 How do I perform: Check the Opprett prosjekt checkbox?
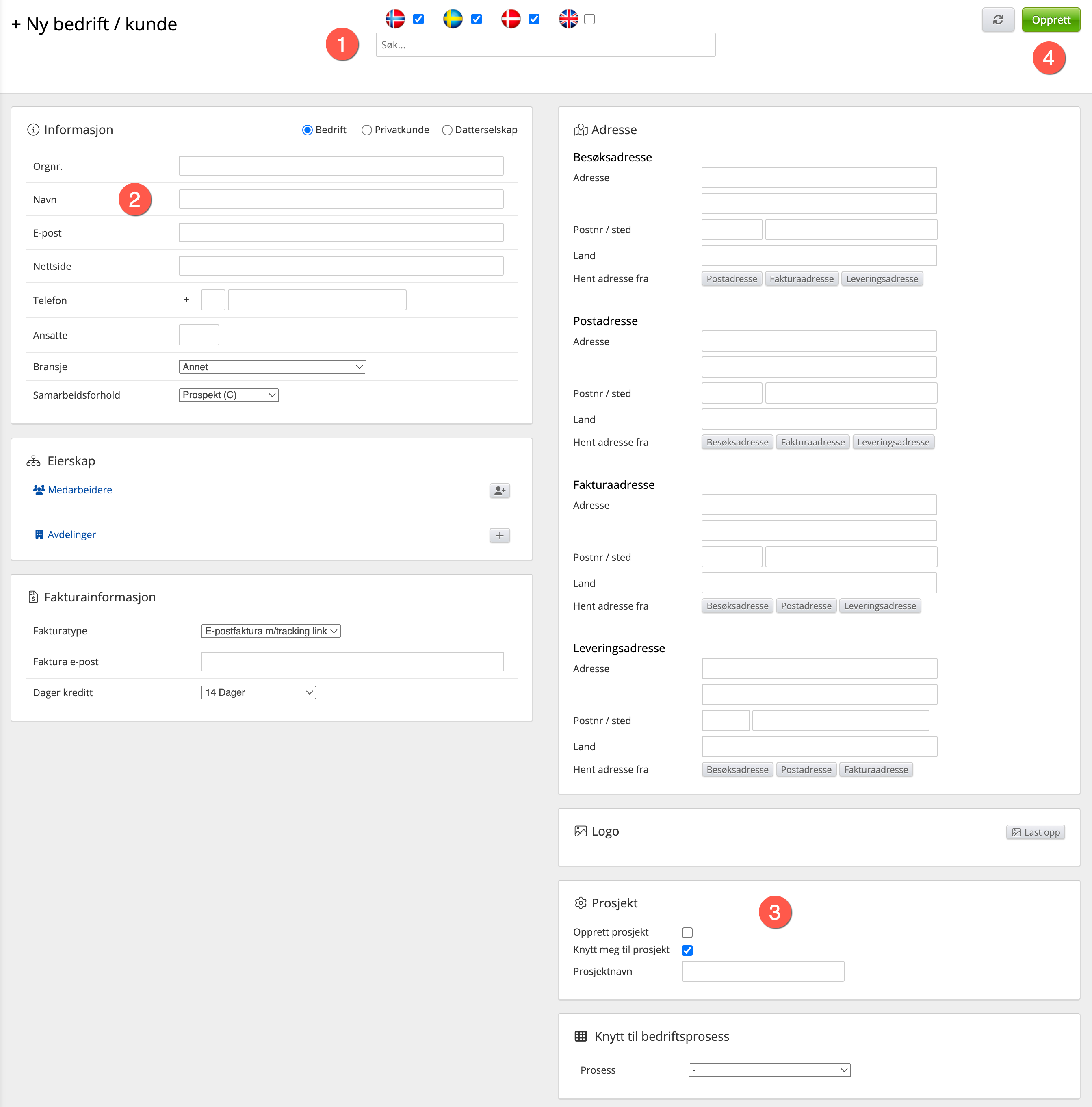[687, 932]
